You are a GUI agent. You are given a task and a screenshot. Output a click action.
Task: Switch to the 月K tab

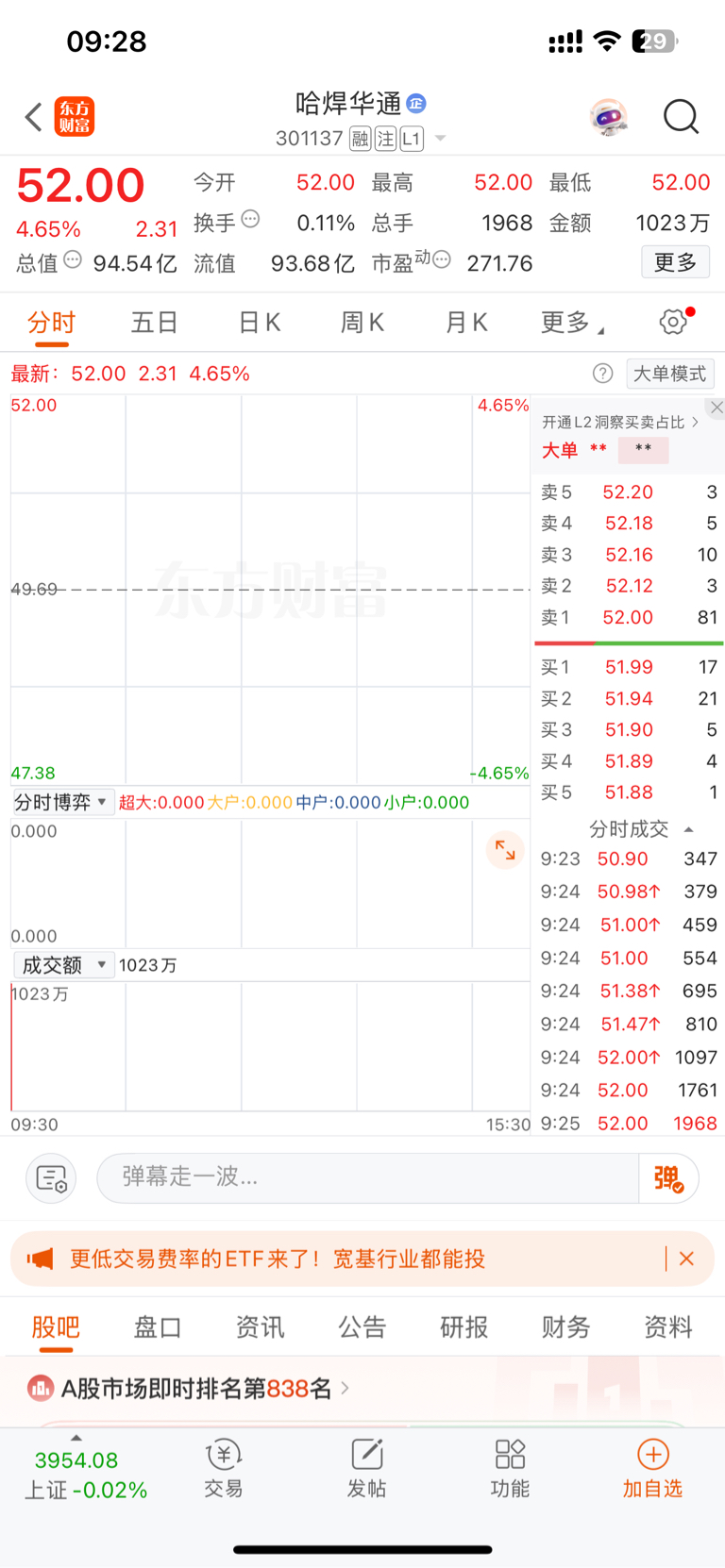[466, 323]
